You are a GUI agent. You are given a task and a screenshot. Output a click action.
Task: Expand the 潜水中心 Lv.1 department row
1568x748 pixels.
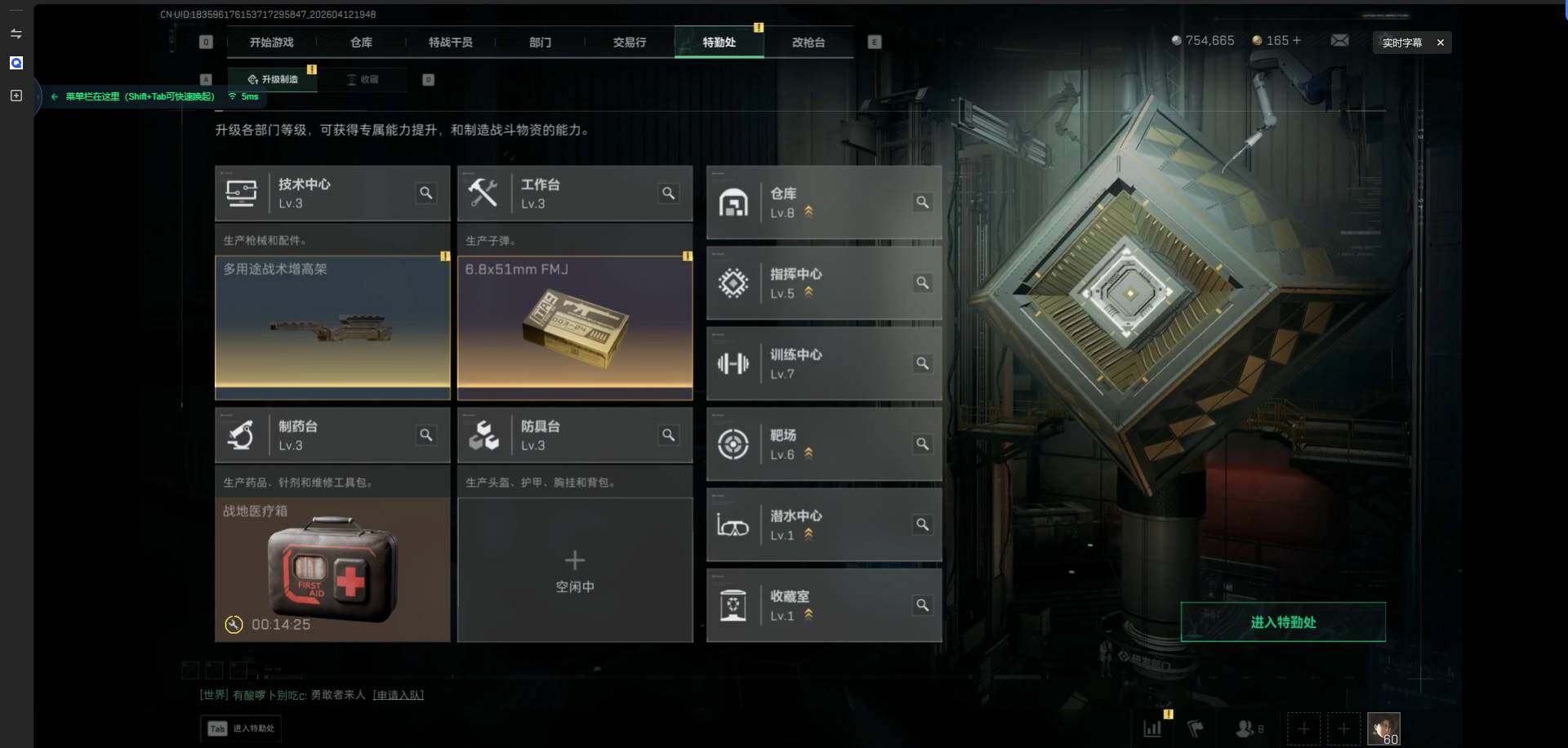click(x=824, y=525)
